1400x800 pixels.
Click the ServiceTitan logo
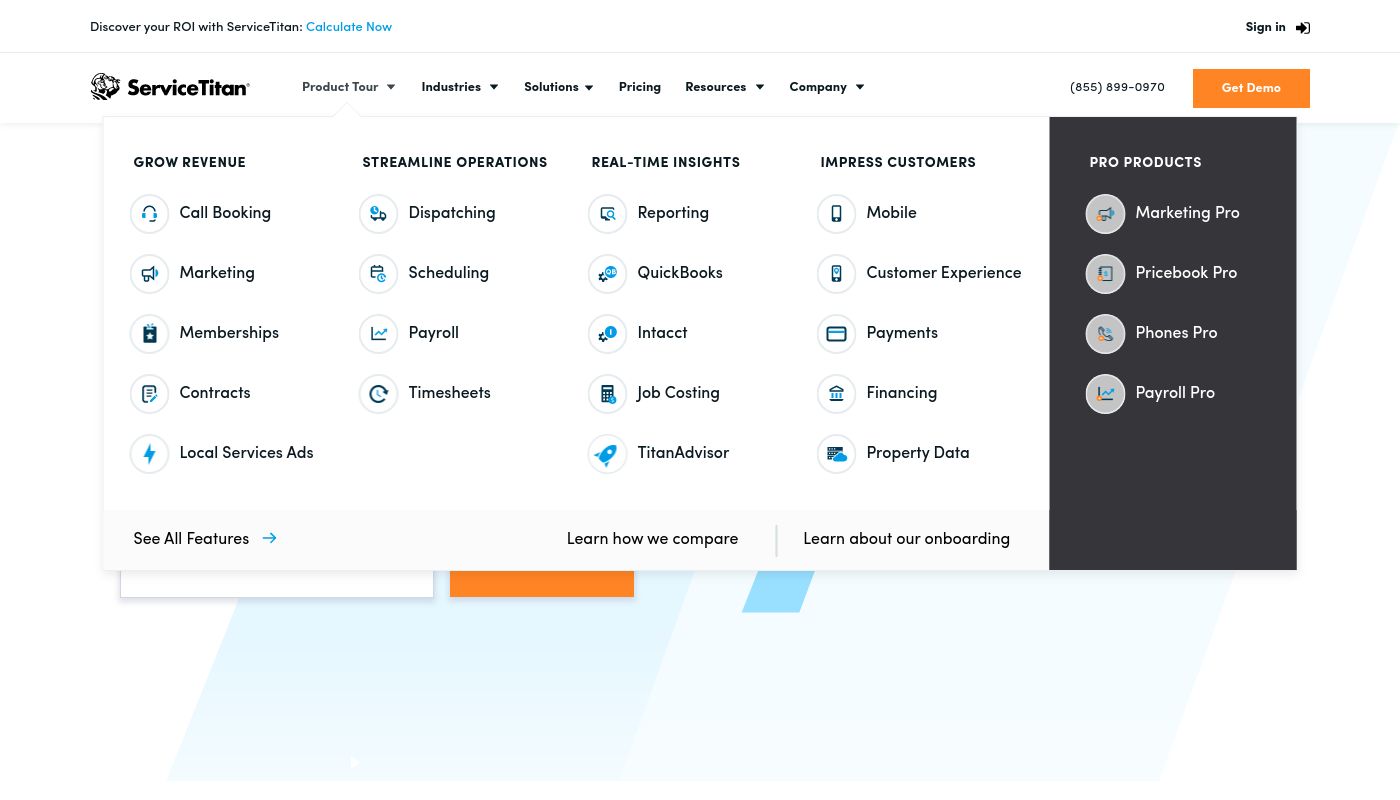click(170, 87)
